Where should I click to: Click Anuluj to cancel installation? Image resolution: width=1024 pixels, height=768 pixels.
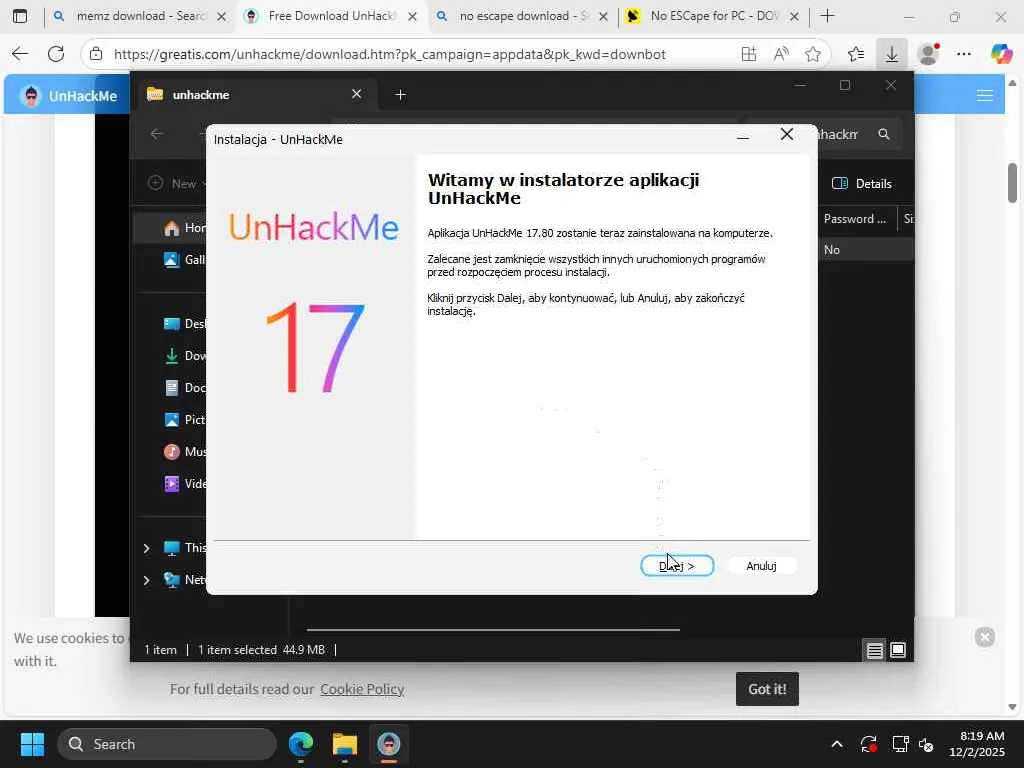(761, 566)
